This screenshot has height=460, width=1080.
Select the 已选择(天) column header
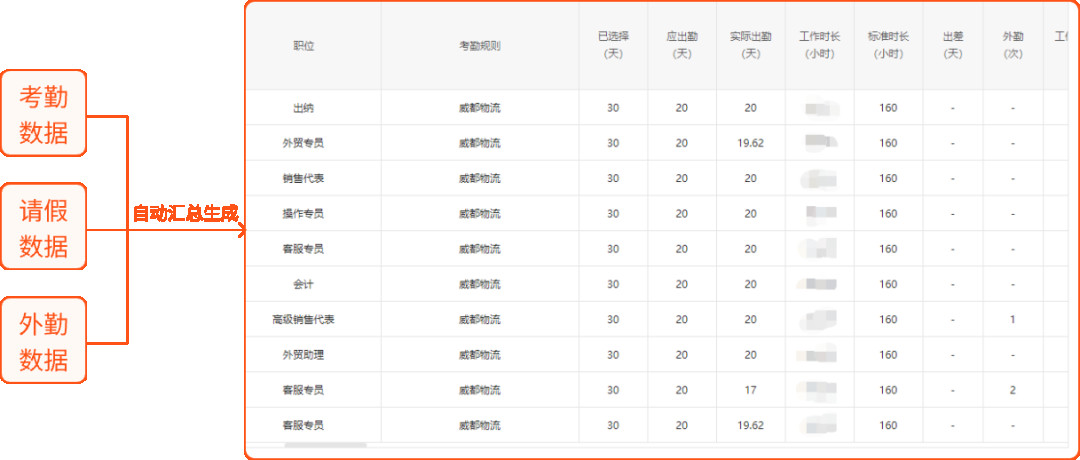613,45
